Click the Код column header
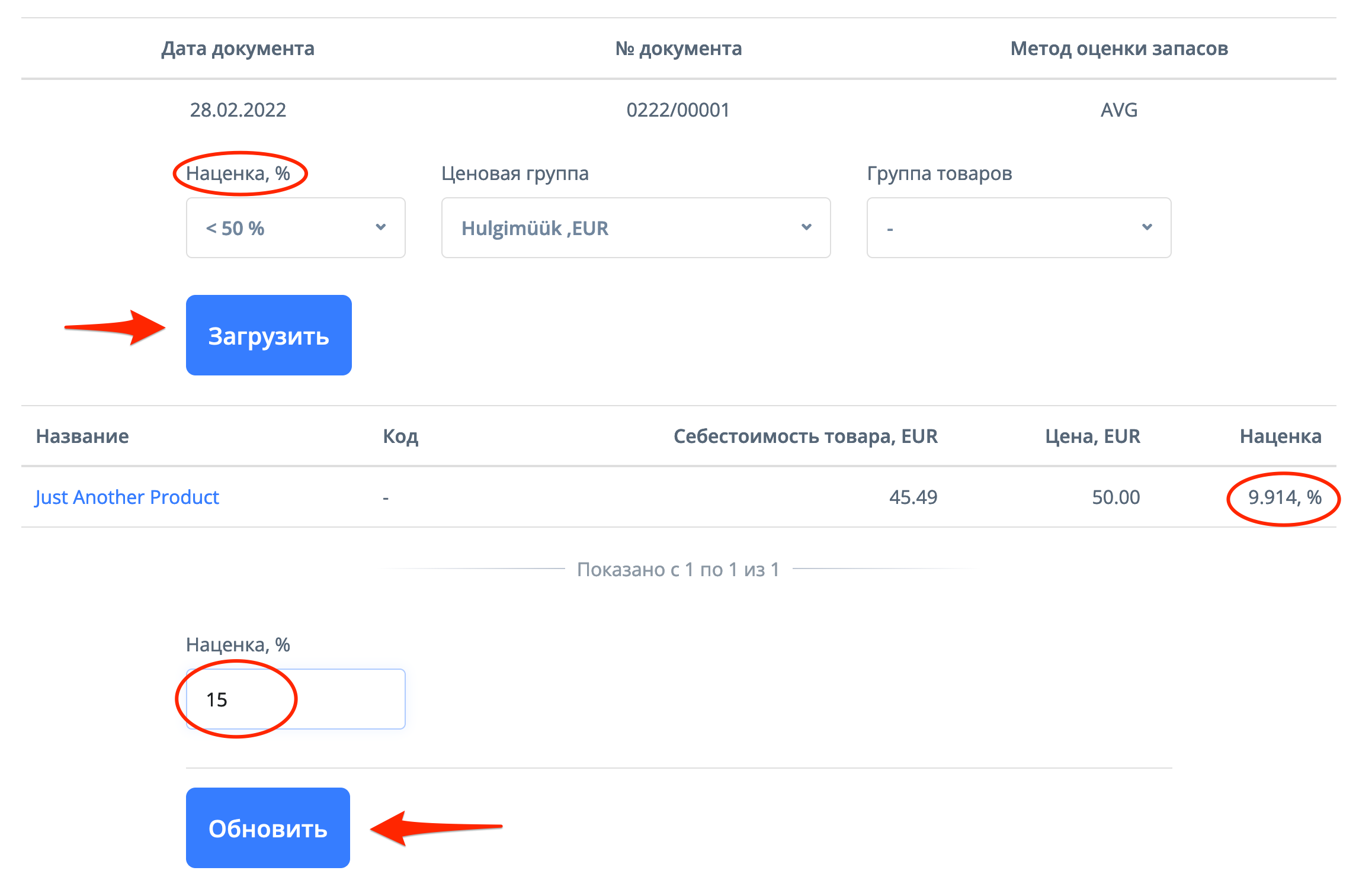Image resolution: width=1372 pixels, height=893 pixels. click(x=400, y=436)
